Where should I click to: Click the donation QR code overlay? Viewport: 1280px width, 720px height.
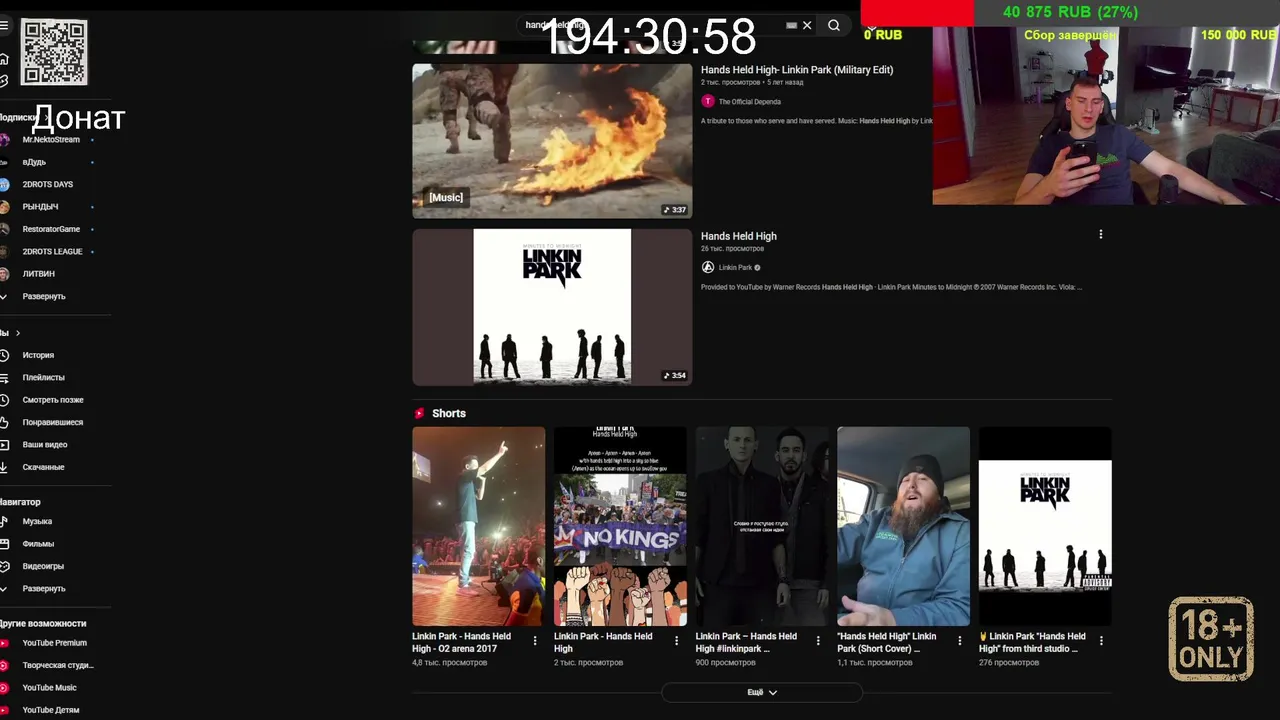tap(54, 52)
